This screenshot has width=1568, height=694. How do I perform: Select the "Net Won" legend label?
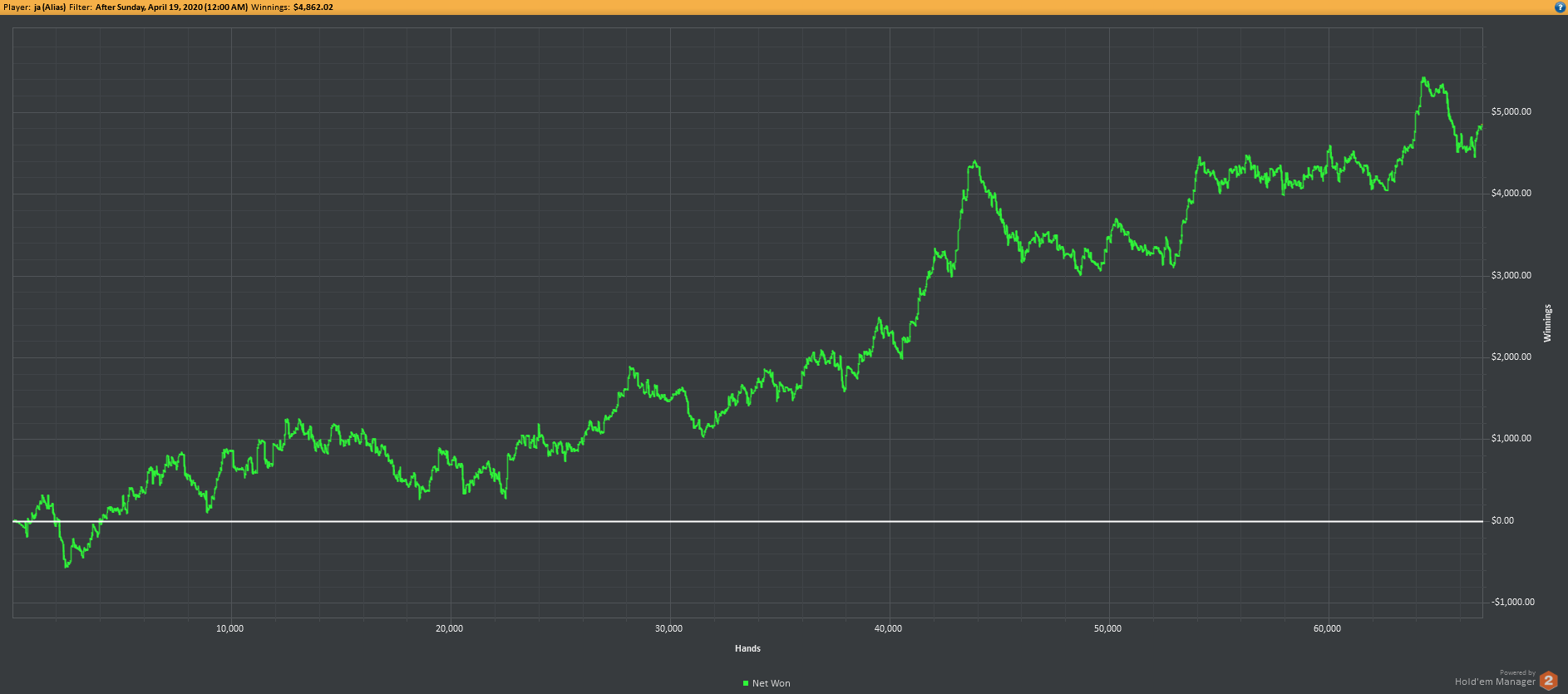point(772,683)
